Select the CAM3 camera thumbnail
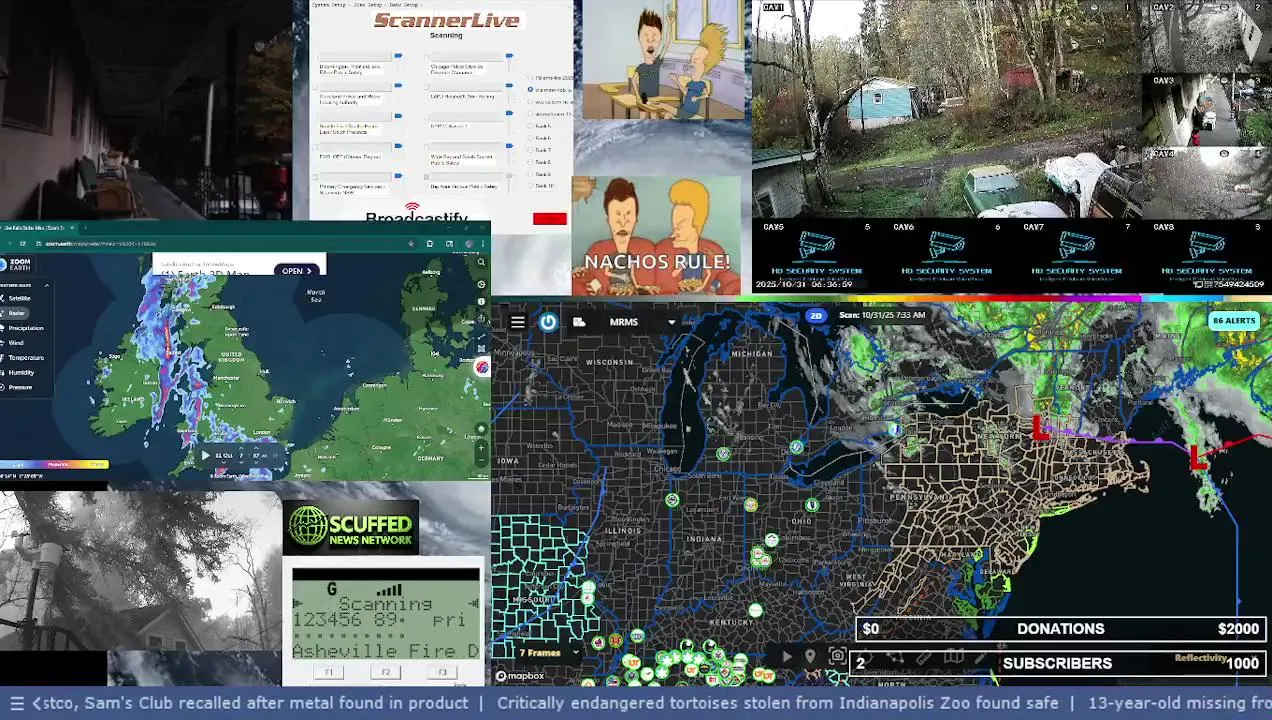Image resolution: width=1272 pixels, height=720 pixels. tap(1207, 110)
